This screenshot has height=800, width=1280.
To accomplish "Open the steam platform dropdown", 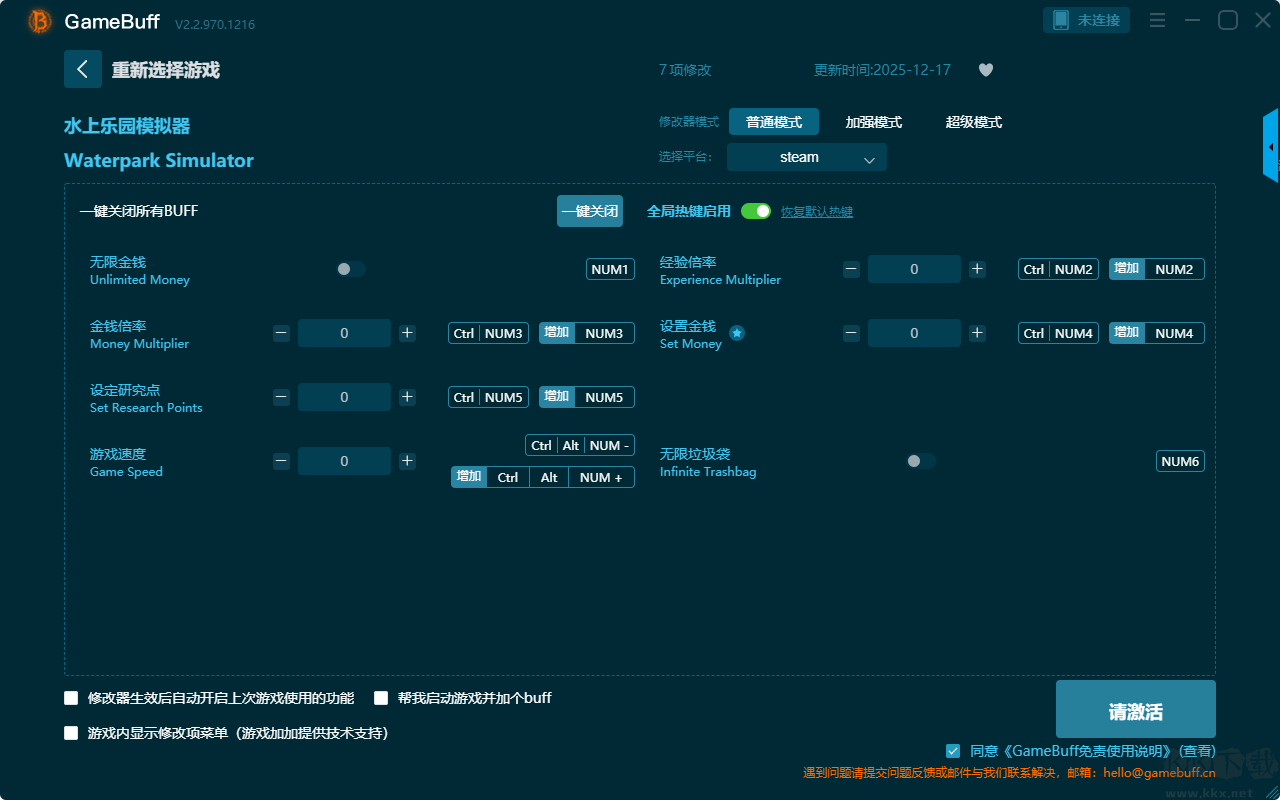I will [x=807, y=157].
